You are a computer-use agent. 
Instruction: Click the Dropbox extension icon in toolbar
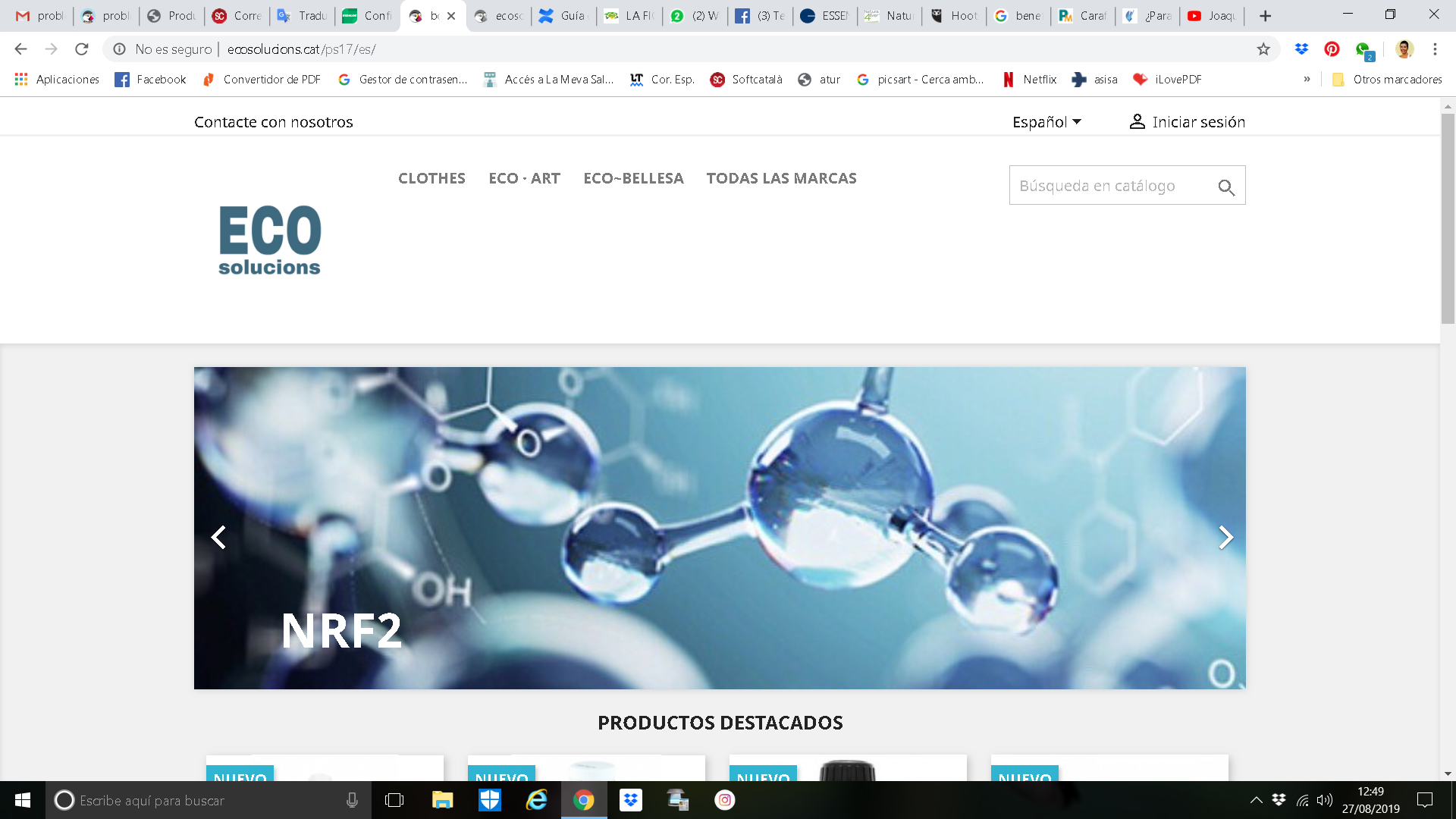point(1301,49)
